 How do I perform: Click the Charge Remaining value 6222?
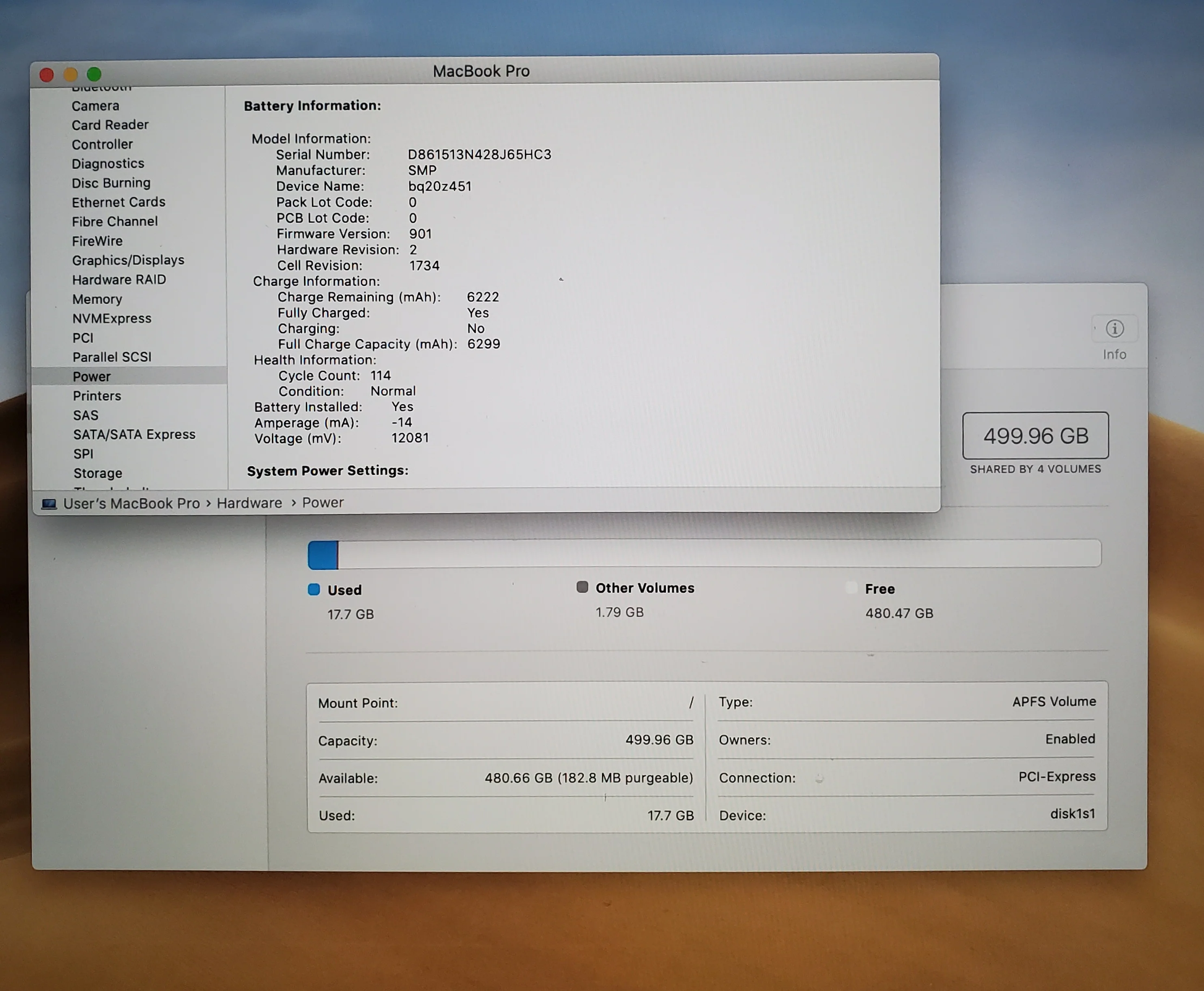tap(483, 297)
